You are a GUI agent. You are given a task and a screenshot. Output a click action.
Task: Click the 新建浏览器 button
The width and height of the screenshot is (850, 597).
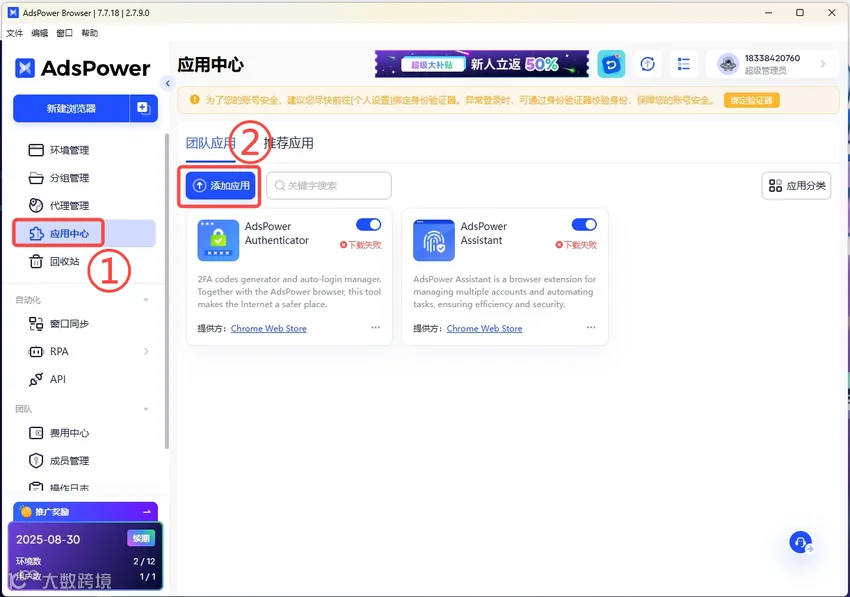(x=71, y=108)
